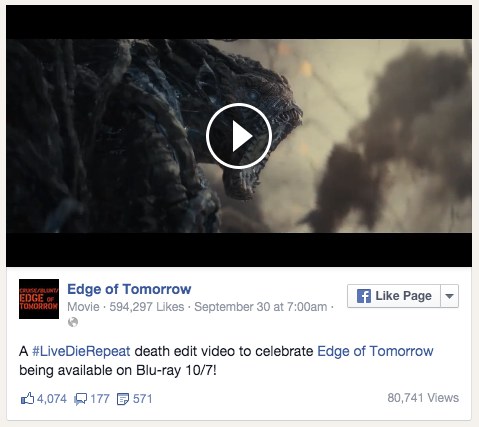Image resolution: width=479 pixels, height=427 pixels.
Task: Click the 594,297 Likes text
Action: 147,307
